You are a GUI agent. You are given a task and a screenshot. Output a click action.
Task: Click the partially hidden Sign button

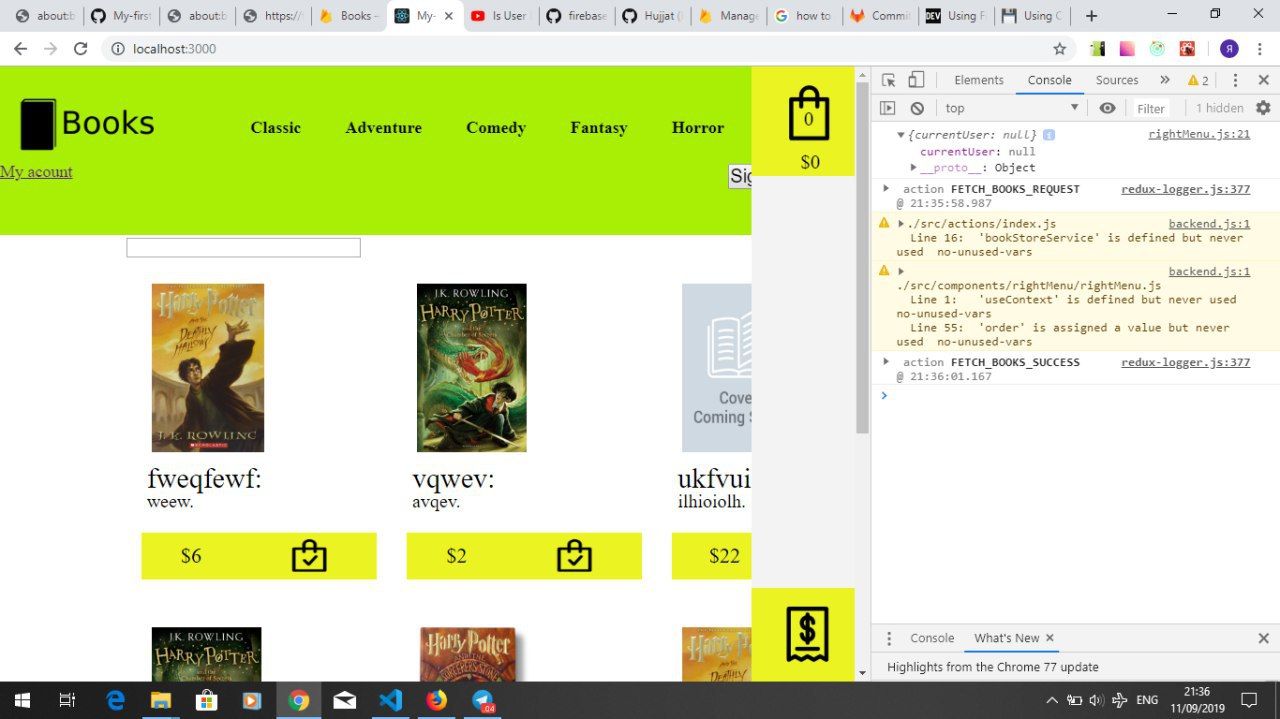(740, 176)
